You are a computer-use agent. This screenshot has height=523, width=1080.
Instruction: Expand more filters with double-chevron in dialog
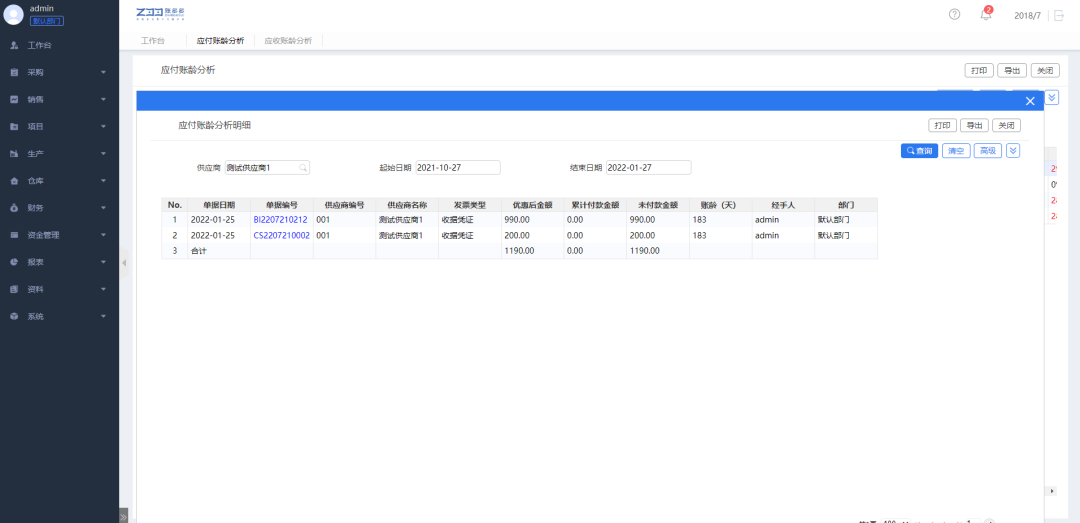(1013, 150)
